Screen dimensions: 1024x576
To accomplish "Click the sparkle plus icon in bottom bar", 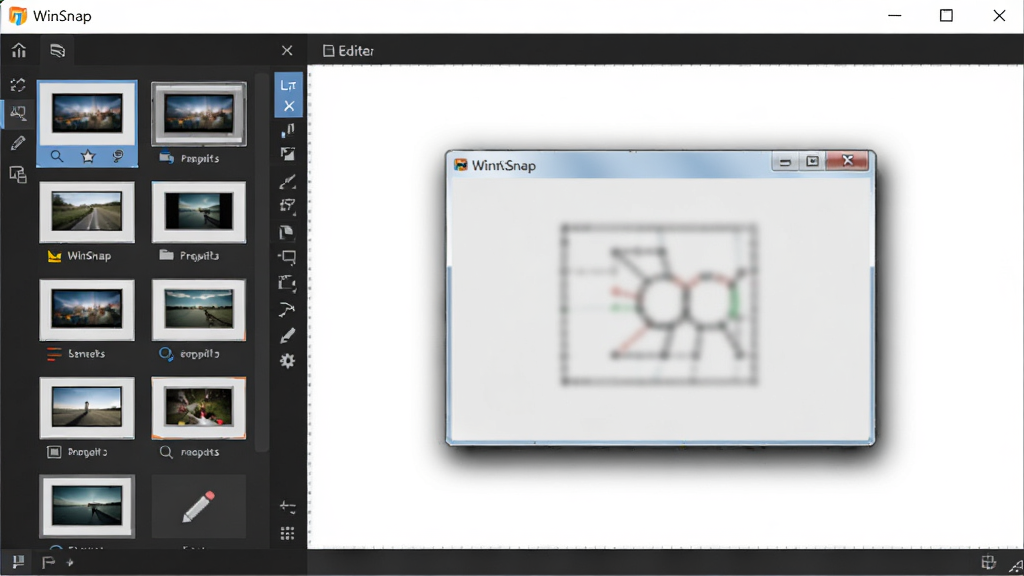I will [x=70, y=562].
